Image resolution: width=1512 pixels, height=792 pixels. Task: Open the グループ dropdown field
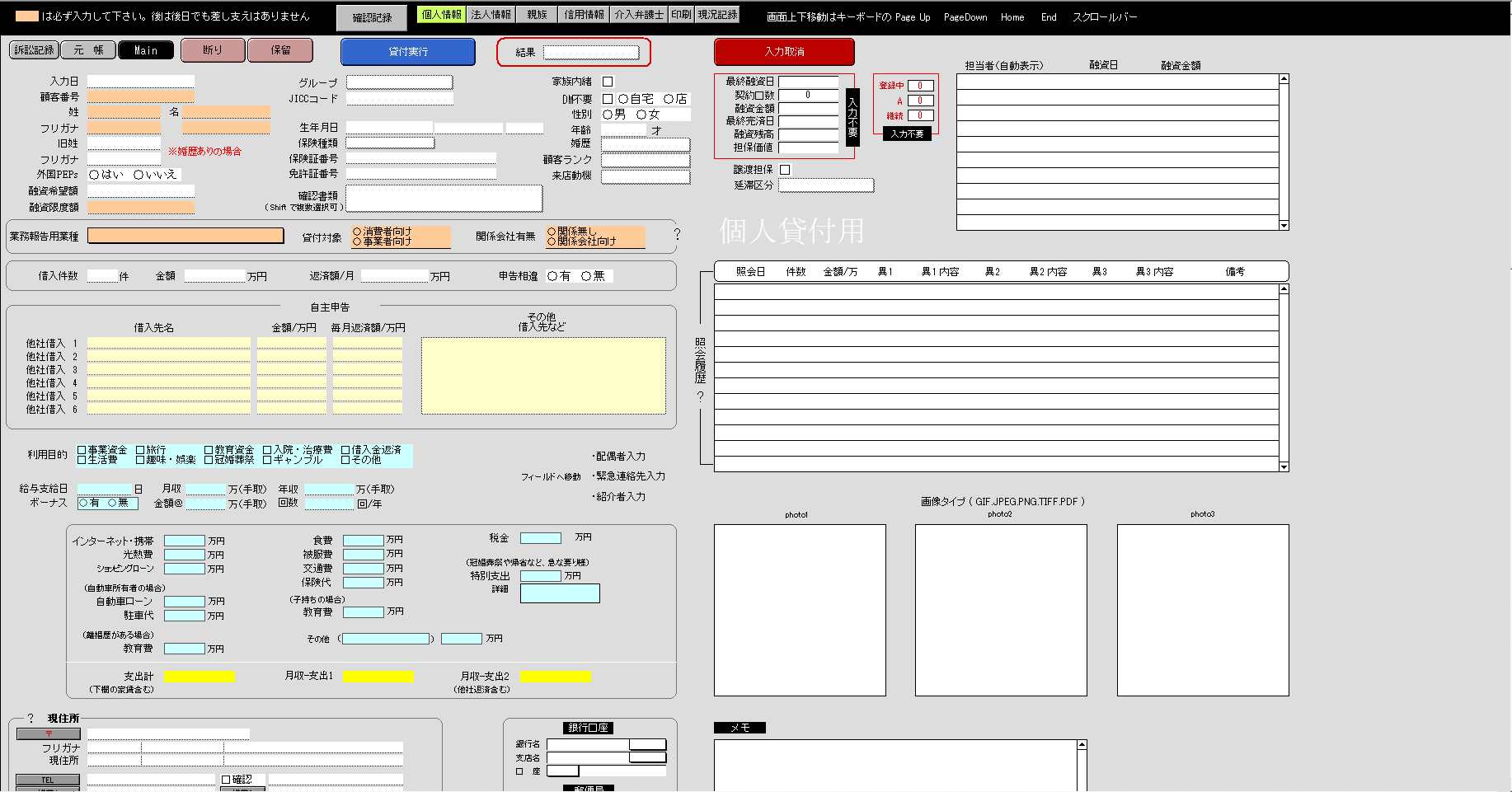tap(399, 82)
